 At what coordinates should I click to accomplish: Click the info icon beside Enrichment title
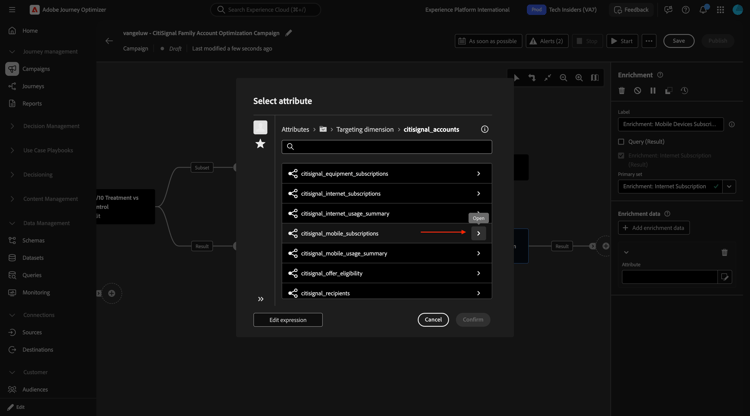point(660,75)
